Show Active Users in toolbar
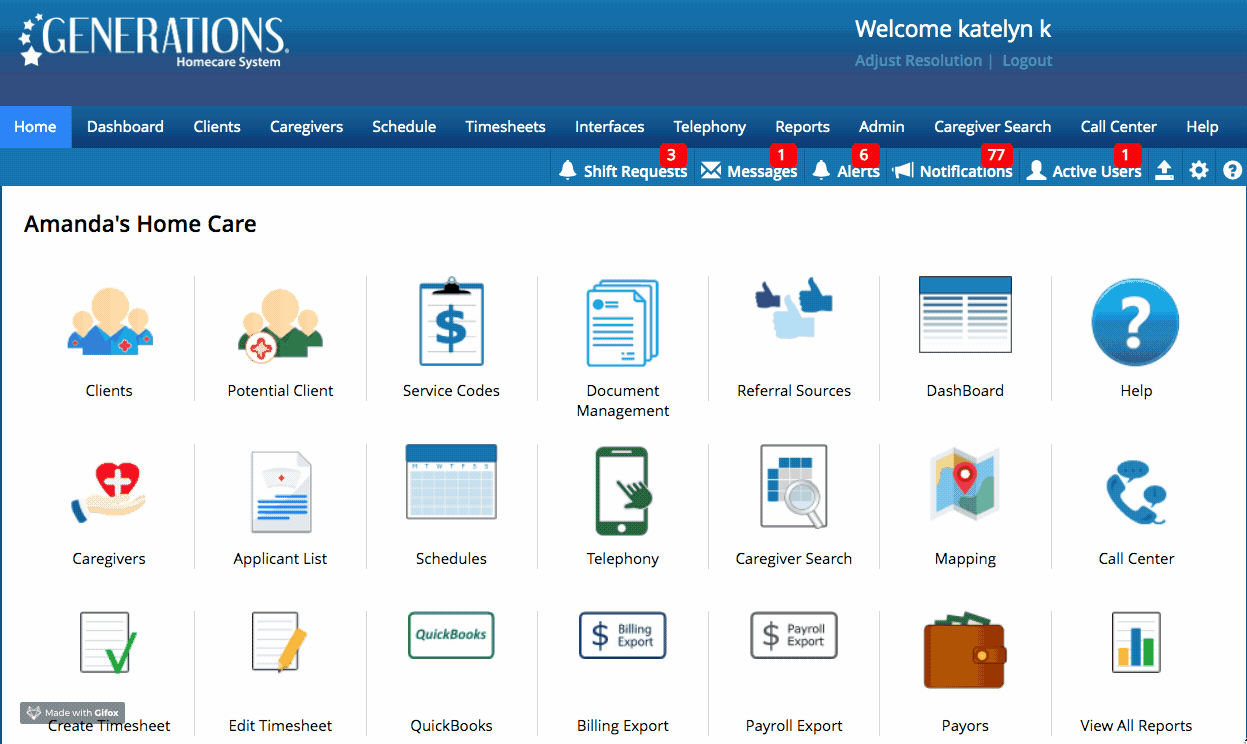Image resolution: width=1247 pixels, height=744 pixels. point(1084,170)
